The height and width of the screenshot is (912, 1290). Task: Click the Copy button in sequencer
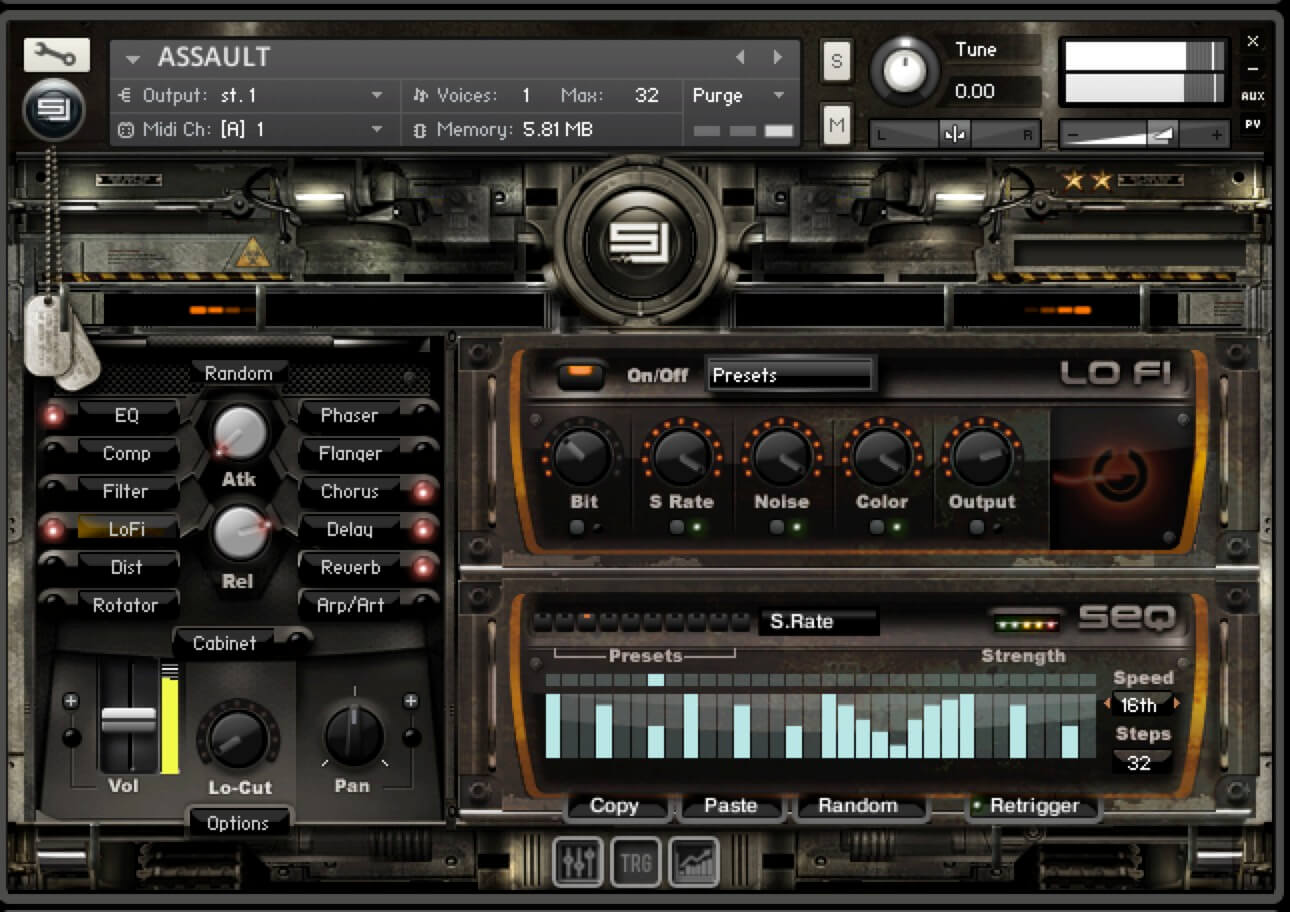[613, 806]
